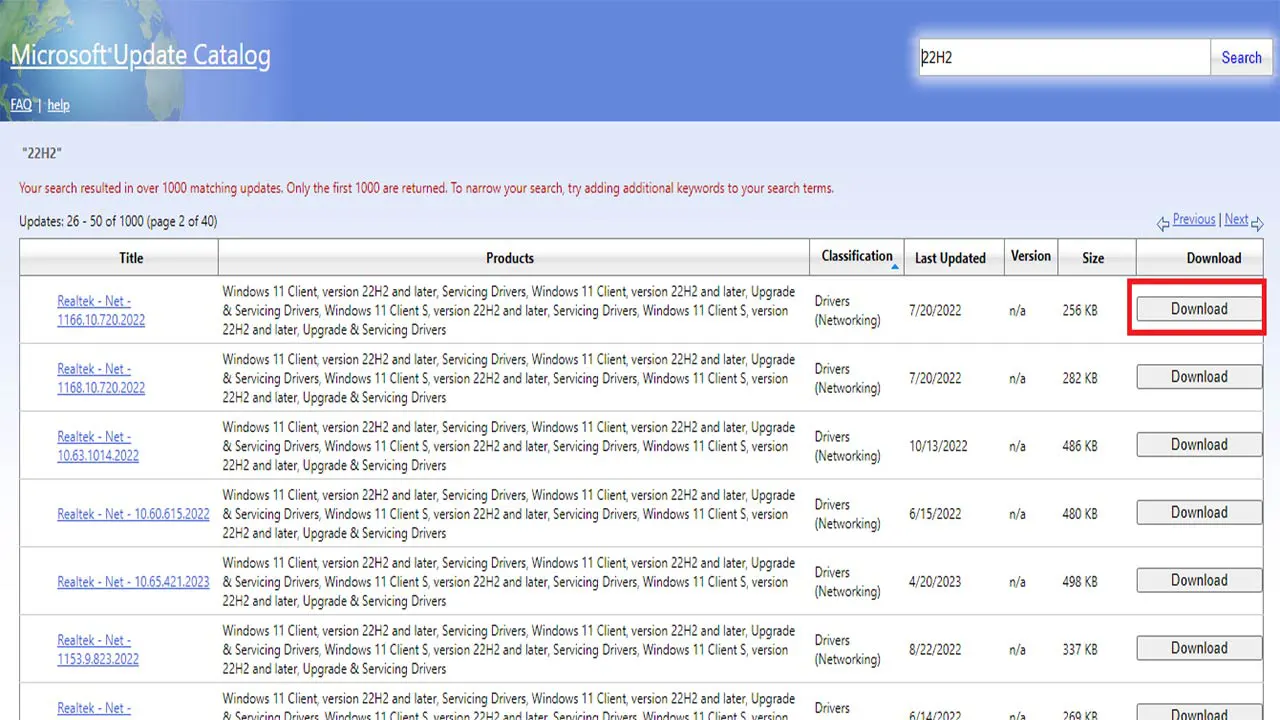The image size is (1280, 720).
Task: Click the Classification sort arrow indicator
Action: click(x=895, y=267)
